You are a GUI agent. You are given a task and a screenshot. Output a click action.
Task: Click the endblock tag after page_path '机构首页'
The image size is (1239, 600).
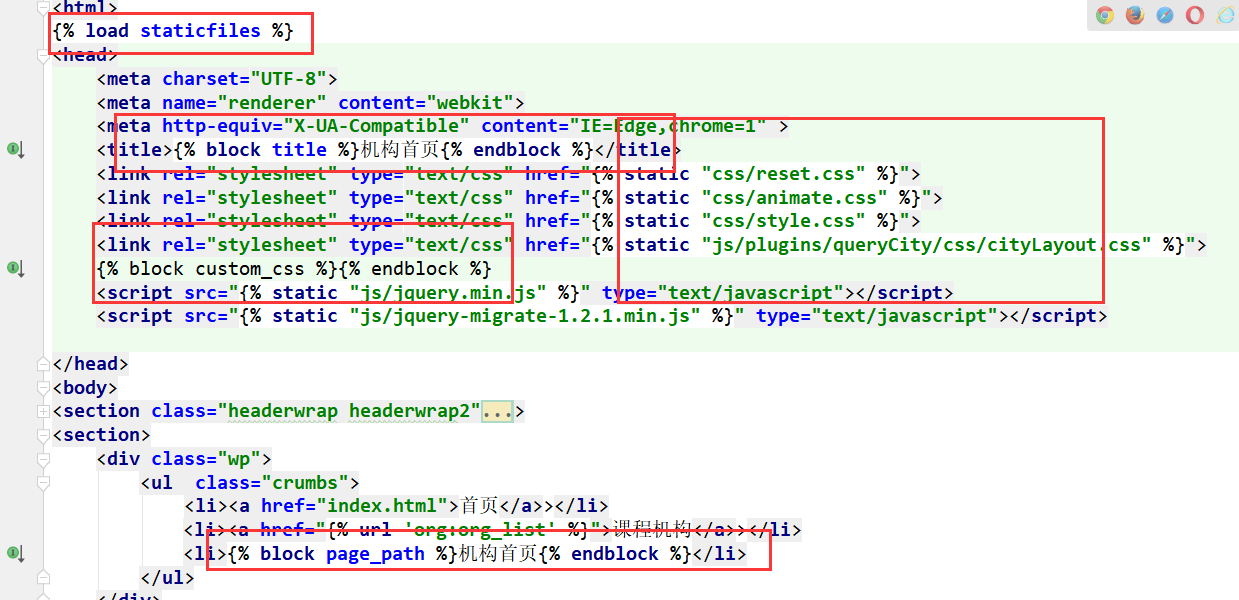click(615, 554)
